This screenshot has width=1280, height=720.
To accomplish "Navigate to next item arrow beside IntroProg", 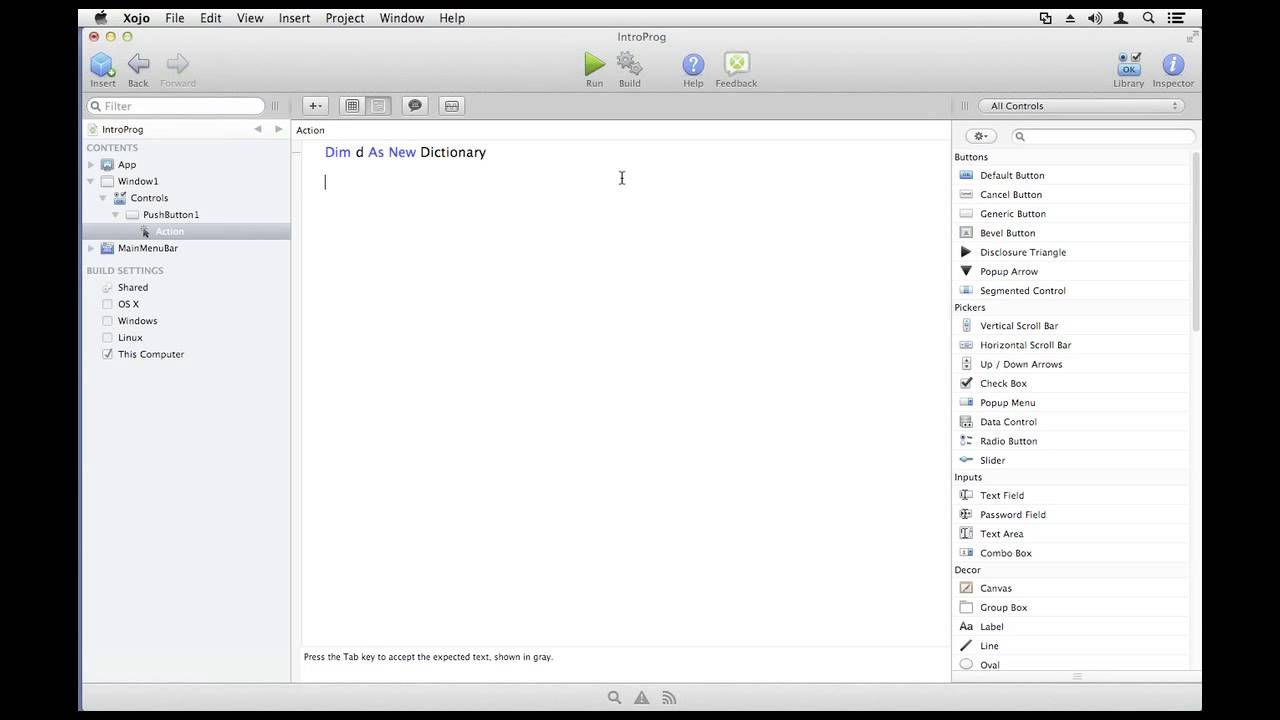I will tap(278, 129).
